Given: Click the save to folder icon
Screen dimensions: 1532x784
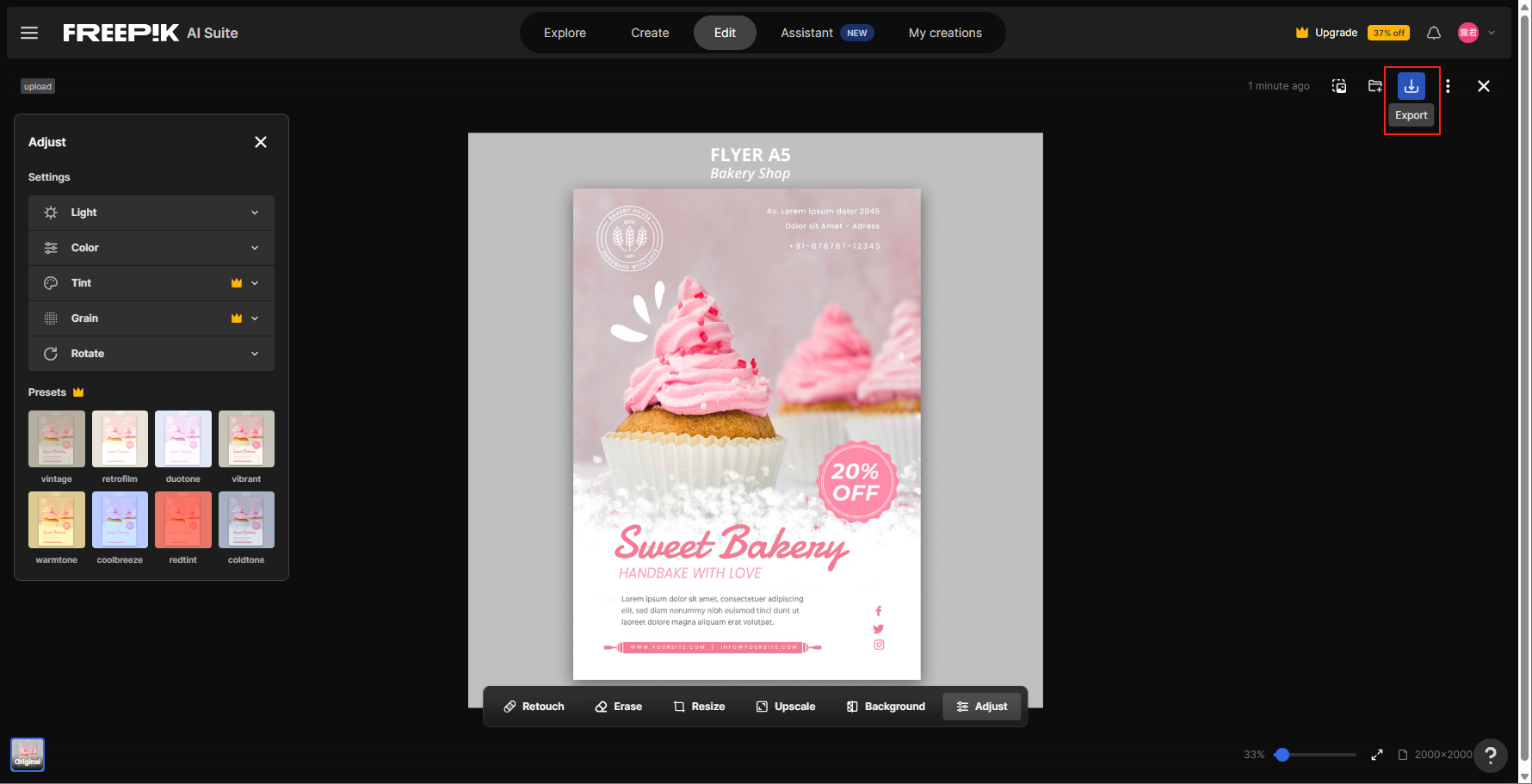Looking at the screenshot, I should click(x=1375, y=86).
